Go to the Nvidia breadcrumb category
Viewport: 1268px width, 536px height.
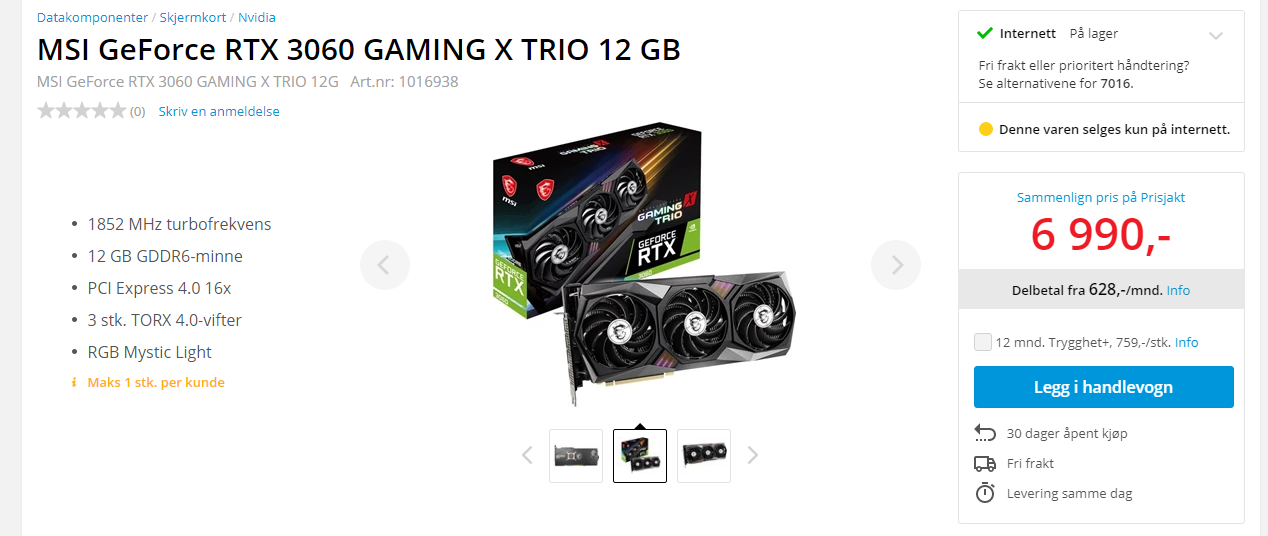(x=257, y=17)
